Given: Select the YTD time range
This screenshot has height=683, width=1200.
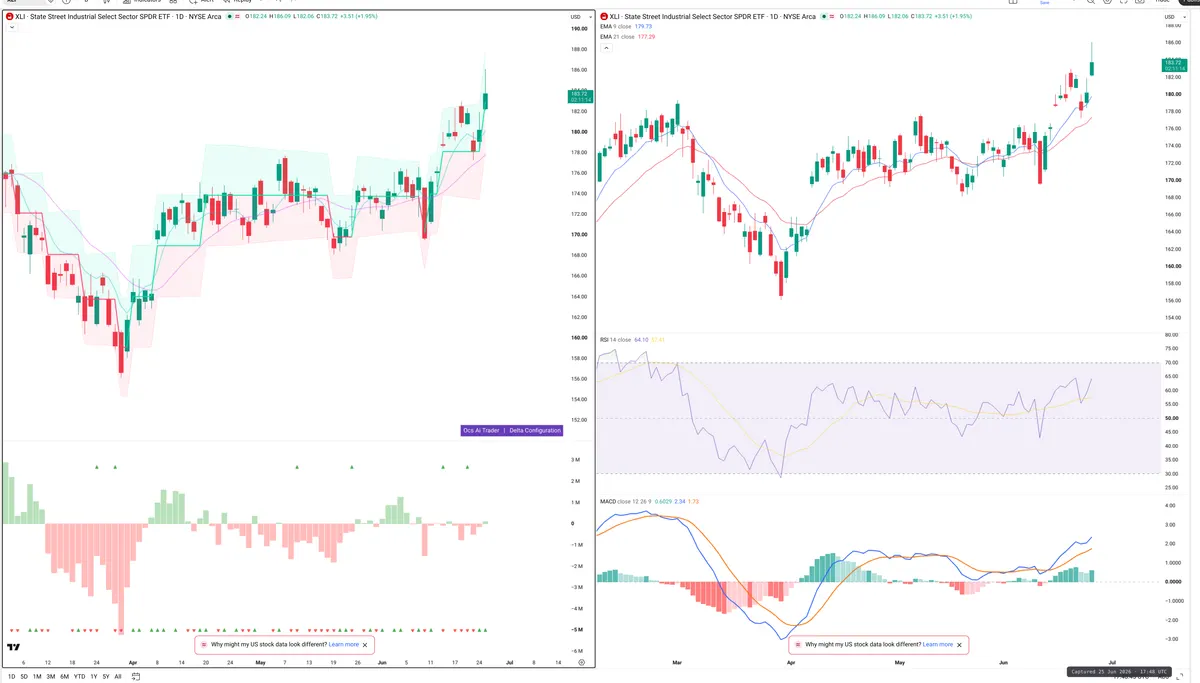Looking at the screenshot, I should (79, 677).
